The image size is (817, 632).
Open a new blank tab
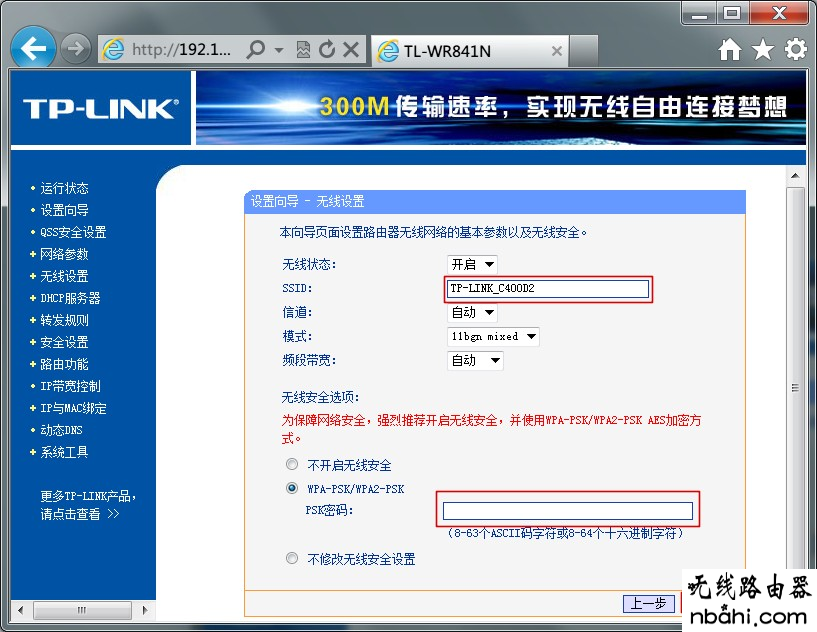pos(584,51)
